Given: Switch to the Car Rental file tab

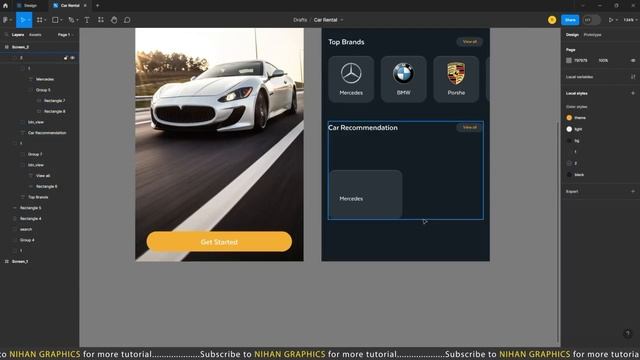Looking at the screenshot, I should click(69, 6).
